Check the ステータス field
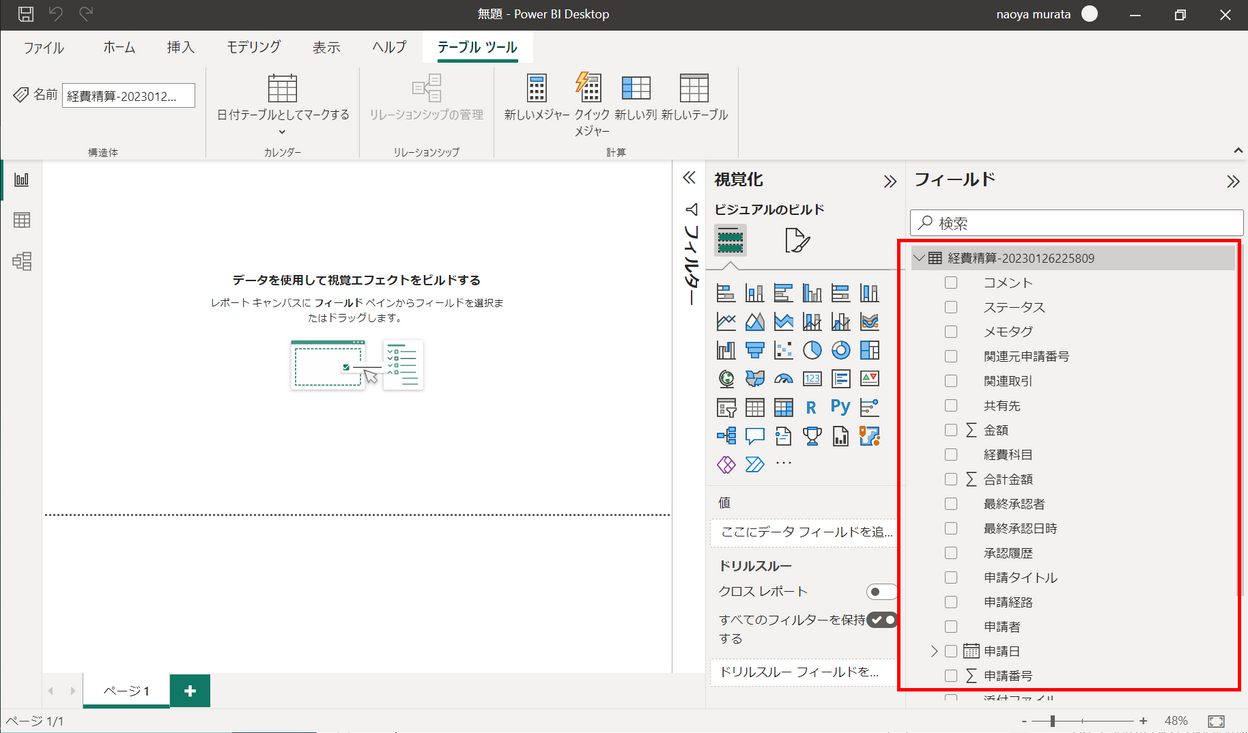The image size is (1248, 733). [951, 307]
